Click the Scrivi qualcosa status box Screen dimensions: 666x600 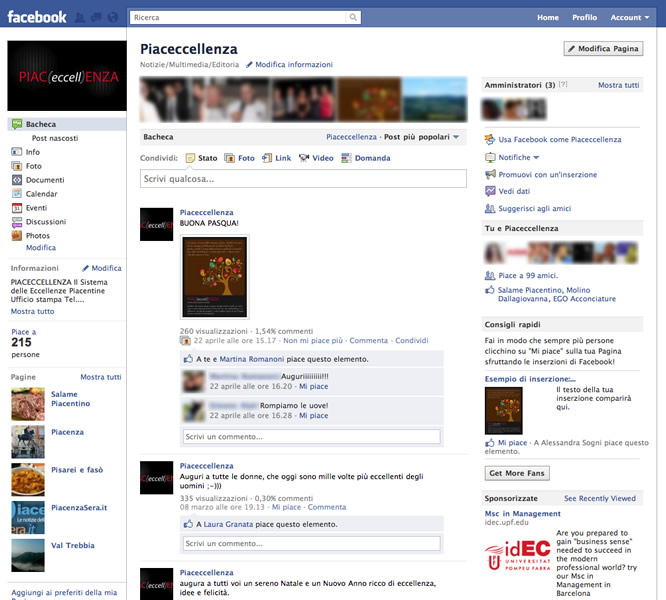pyautogui.click(x=303, y=179)
